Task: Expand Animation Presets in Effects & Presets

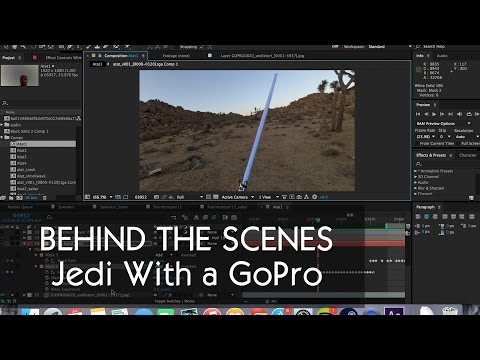Action: 416,171
